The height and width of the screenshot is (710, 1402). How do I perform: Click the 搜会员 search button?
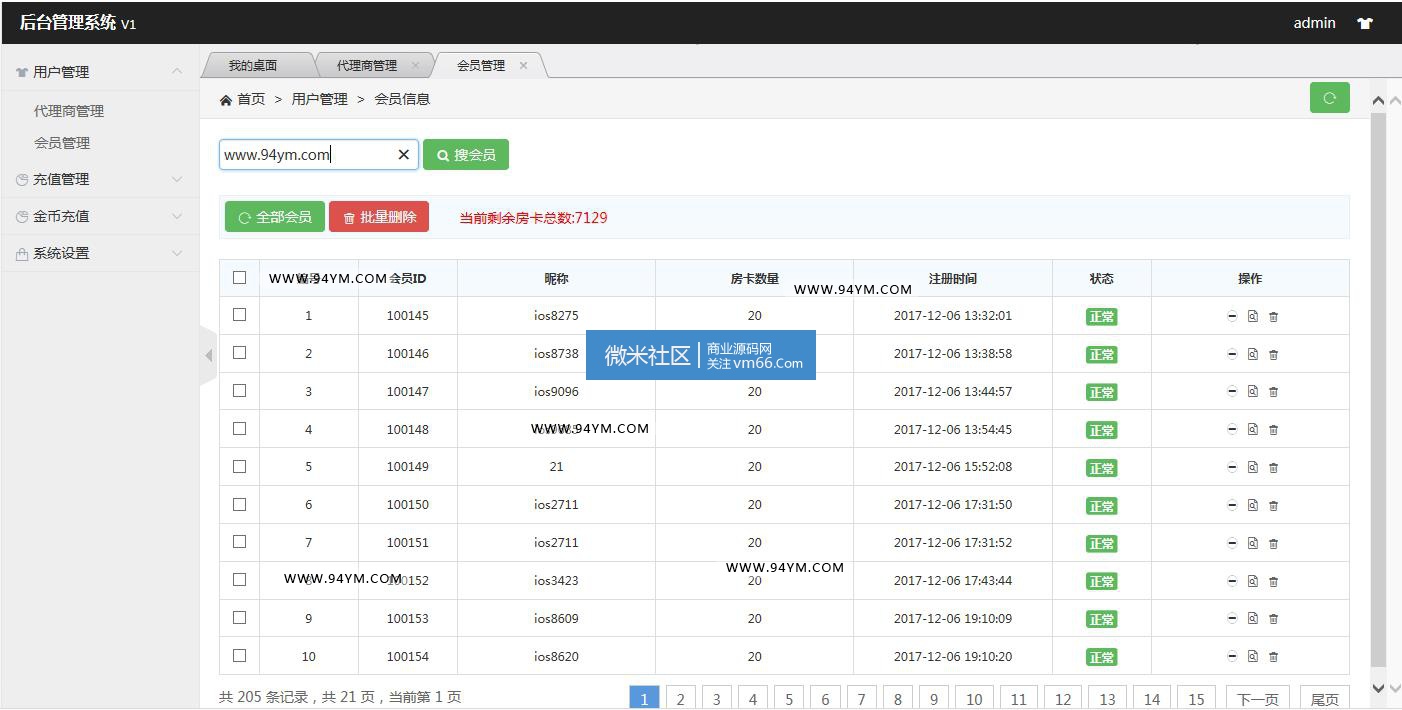[x=466, y=155]
